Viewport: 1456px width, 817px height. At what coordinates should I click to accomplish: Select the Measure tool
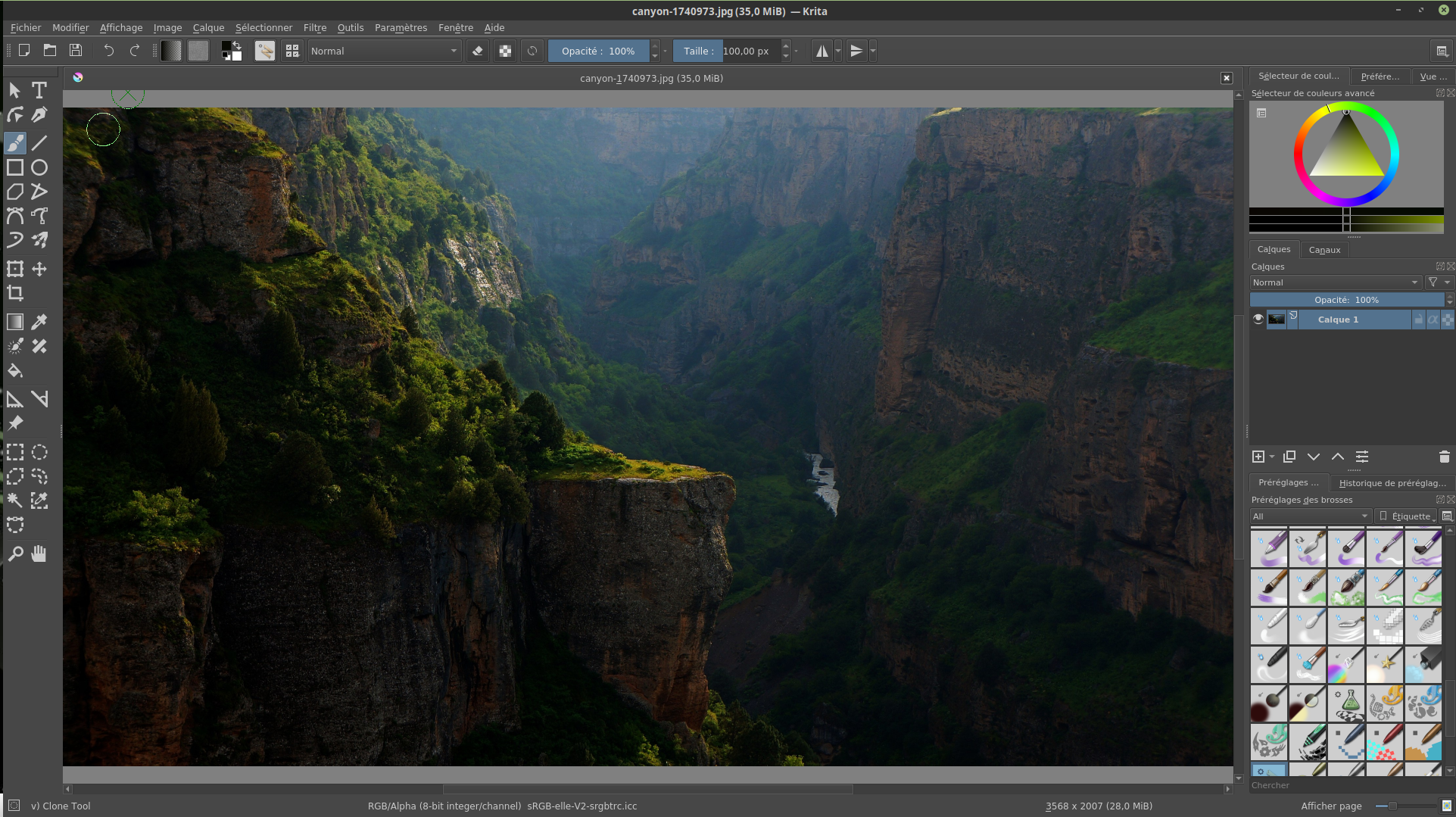click(15, 399)
